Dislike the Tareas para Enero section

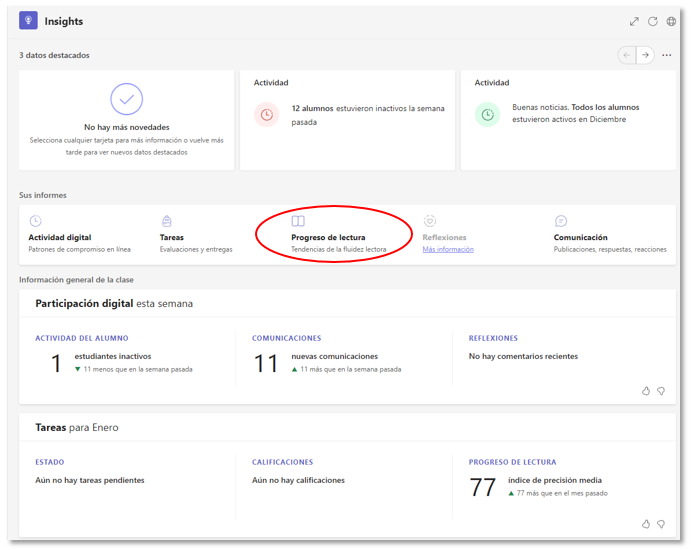(661, 523)
